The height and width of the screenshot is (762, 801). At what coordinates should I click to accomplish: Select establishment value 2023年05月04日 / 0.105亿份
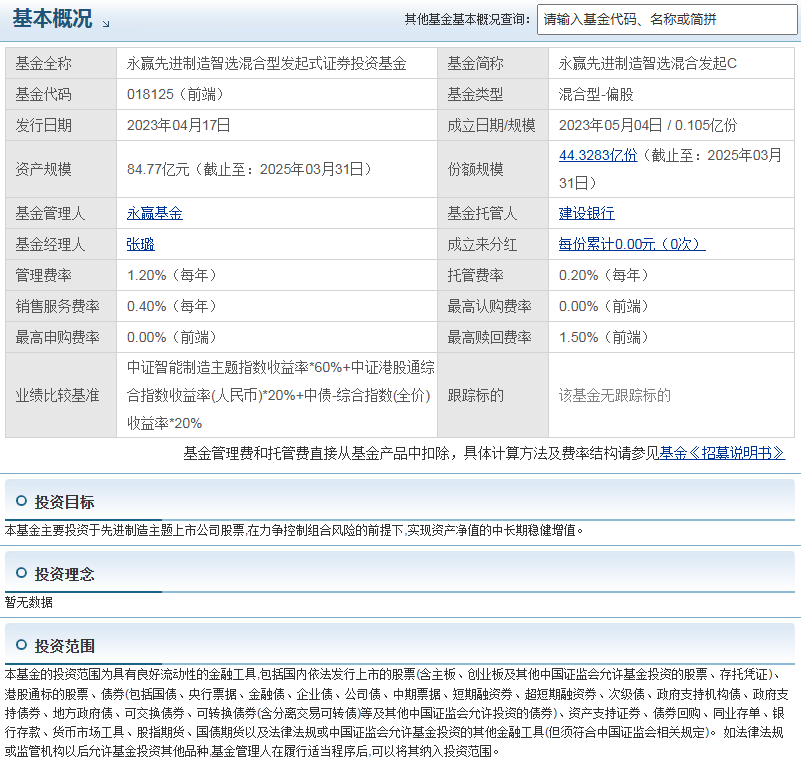click(x=648, y=125)
